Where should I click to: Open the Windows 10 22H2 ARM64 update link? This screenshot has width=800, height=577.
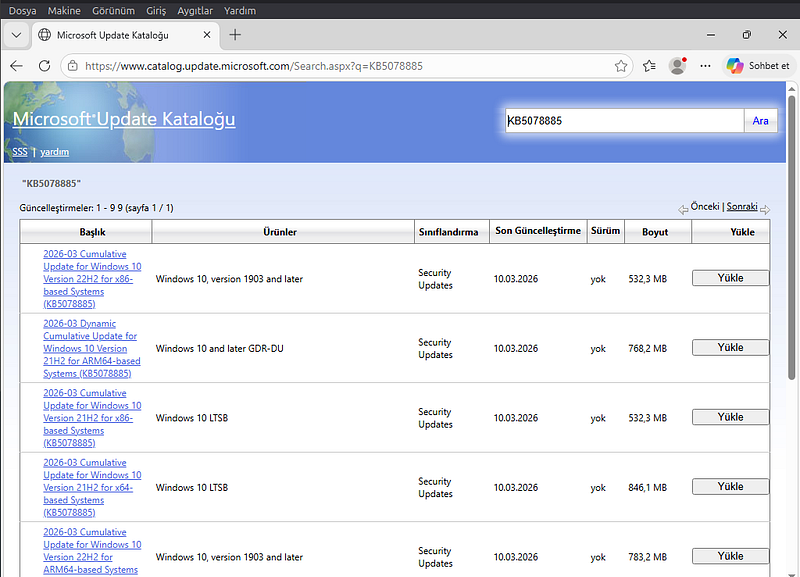coord(92,551)
